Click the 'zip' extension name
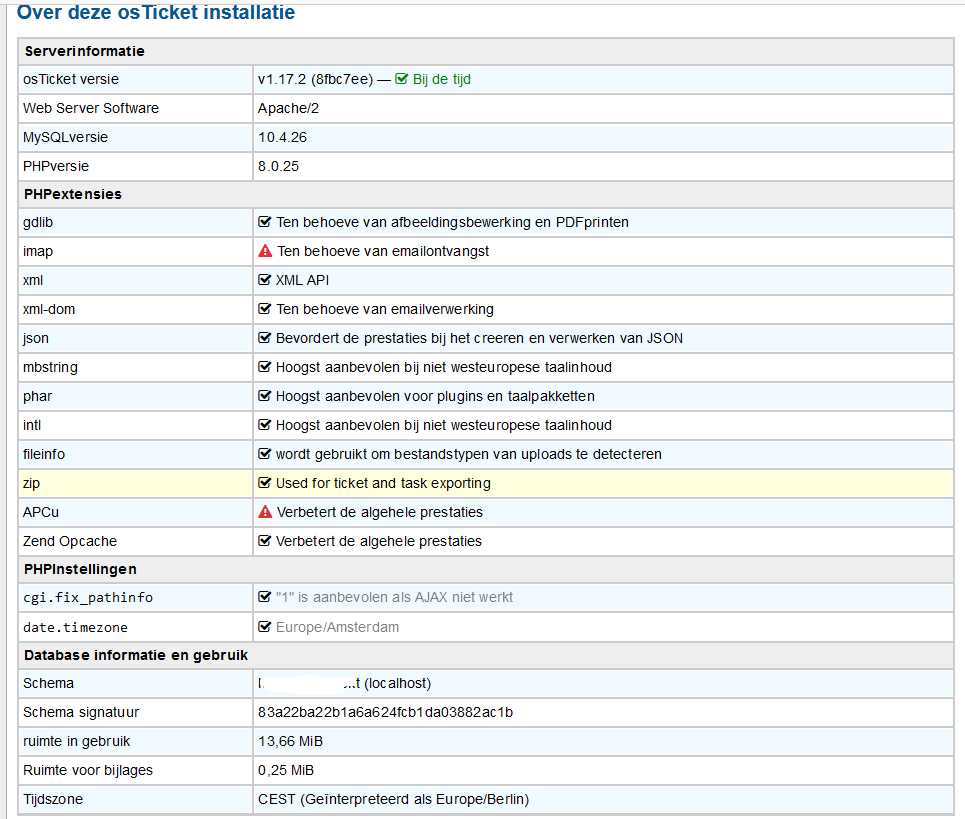This screenshot has height=819, width=965. tap(31, 483)
